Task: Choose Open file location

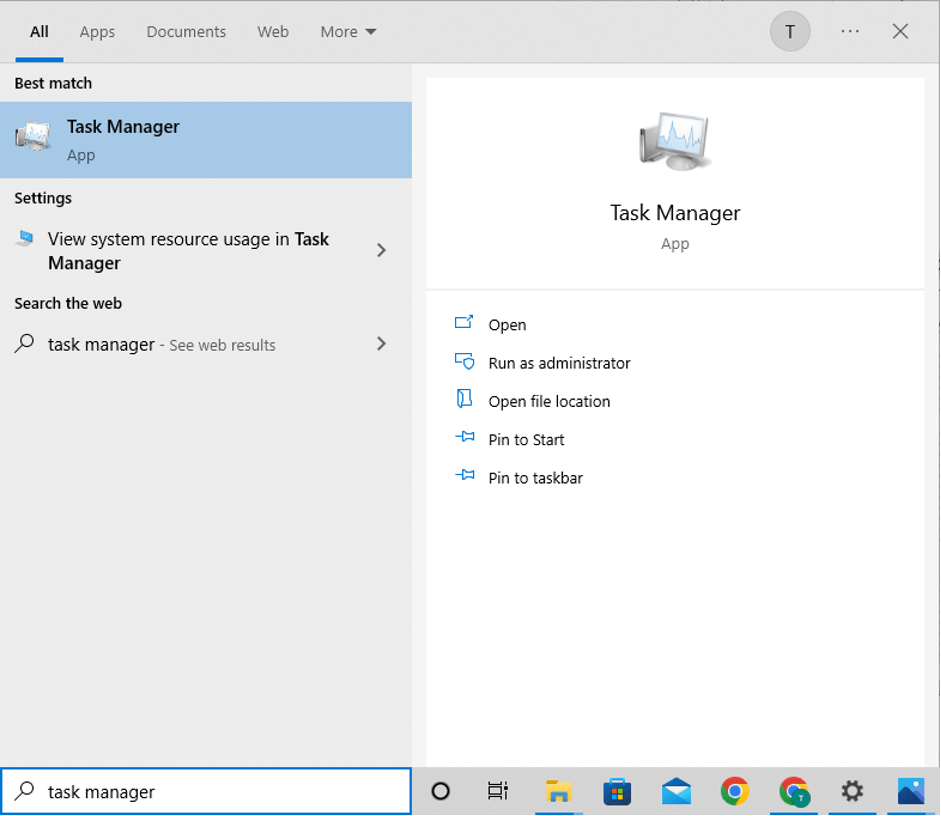Action: [549, 401]
